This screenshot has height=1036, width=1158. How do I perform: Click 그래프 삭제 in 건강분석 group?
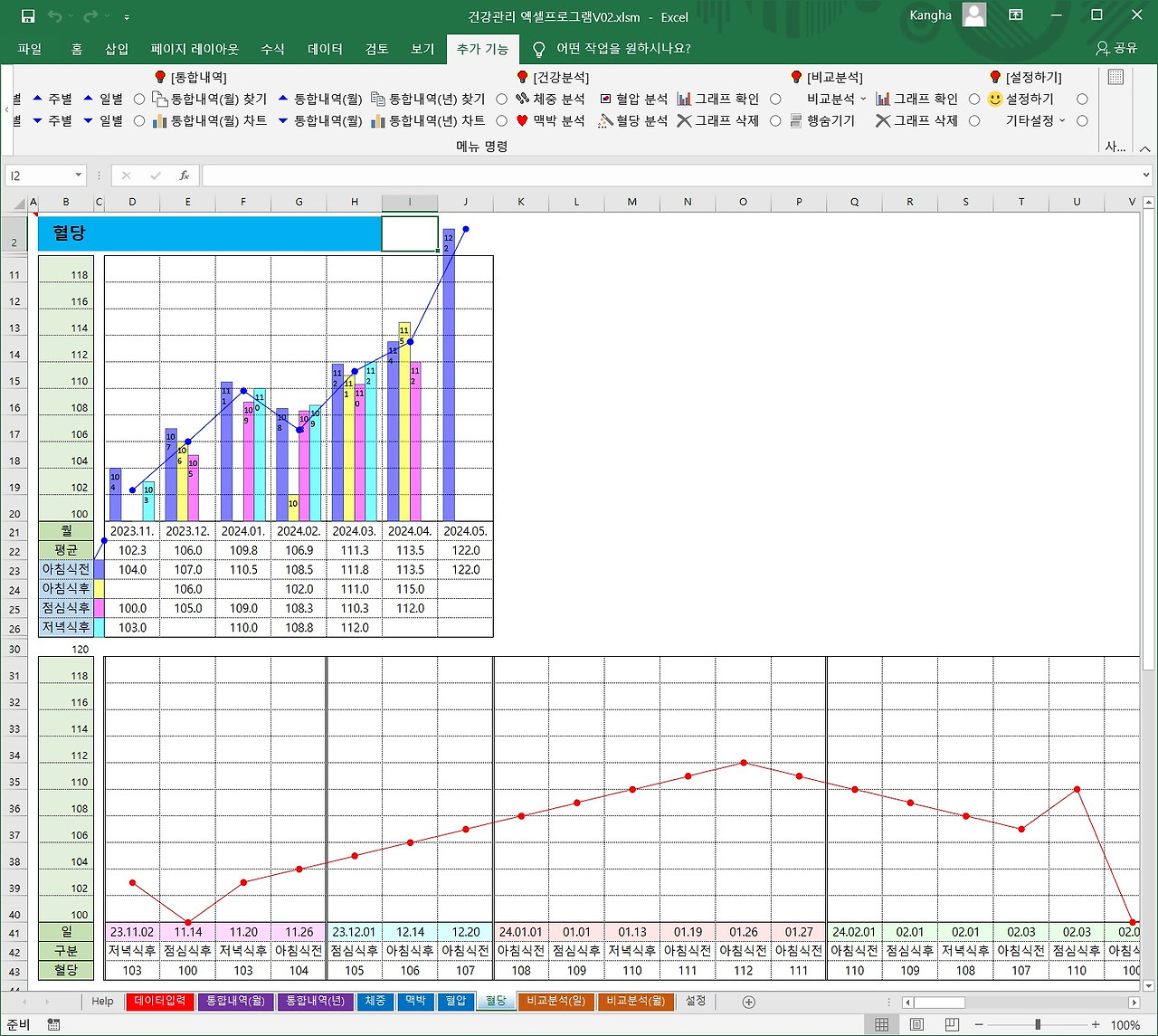(718, 120)
